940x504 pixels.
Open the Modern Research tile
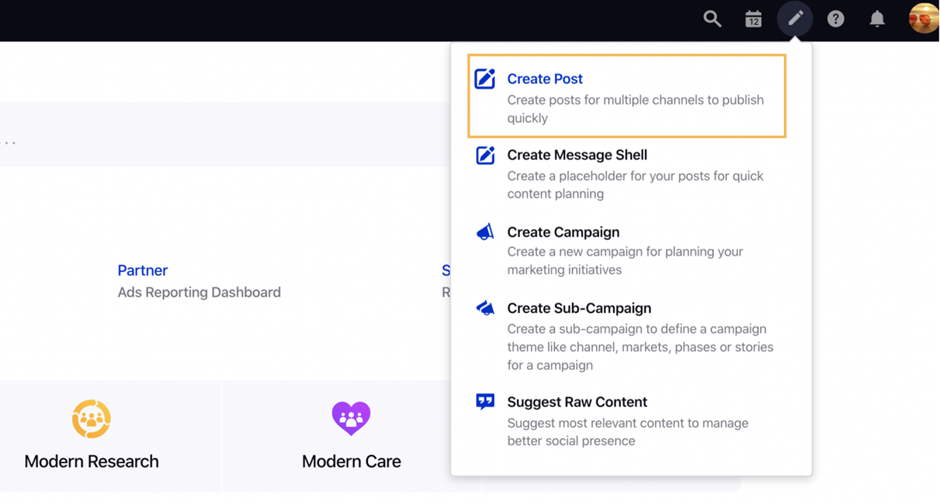pos(91,461)
